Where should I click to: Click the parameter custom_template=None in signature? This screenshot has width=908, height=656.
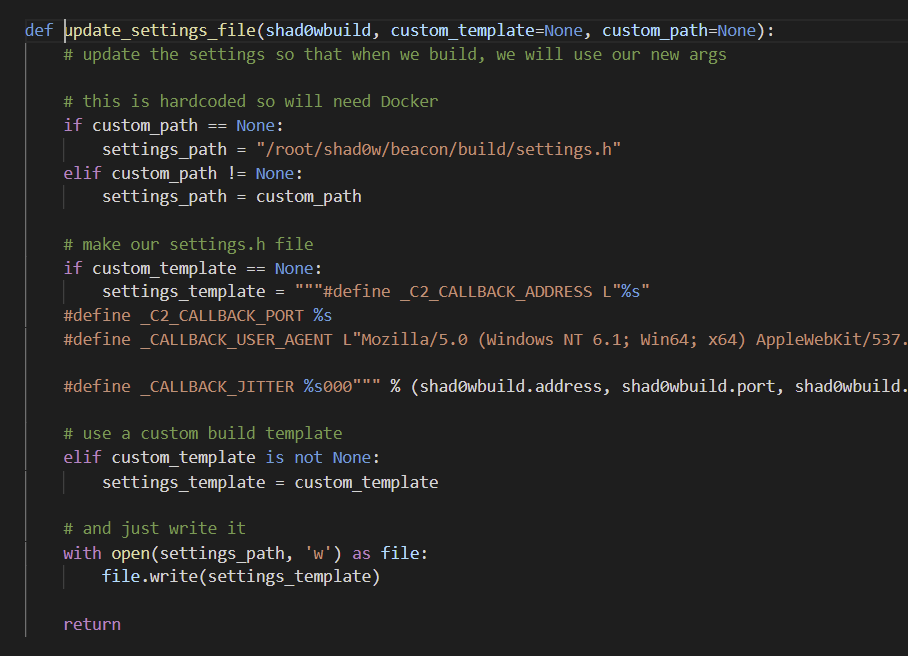[486, 30]
